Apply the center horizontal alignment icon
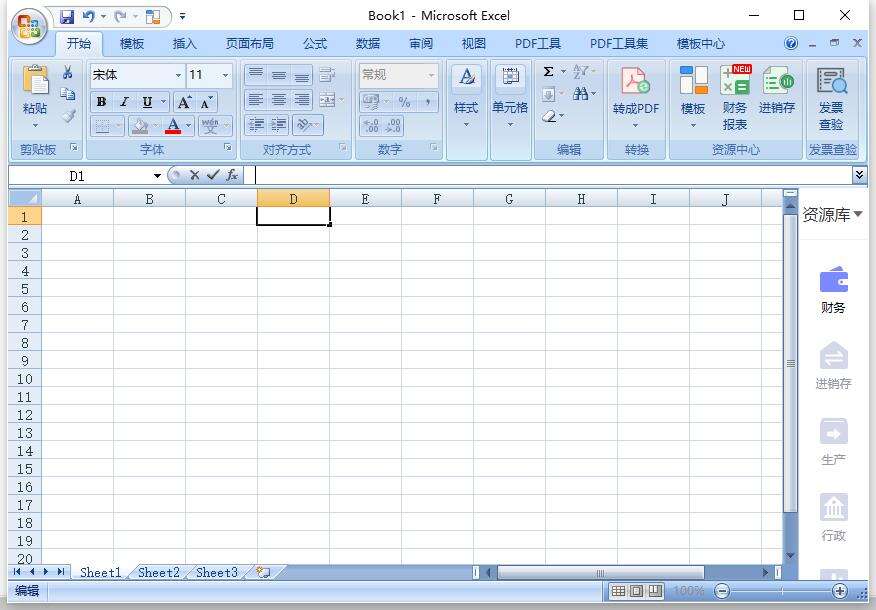Screen dimensions: 876x610 (x=279, y=100)
